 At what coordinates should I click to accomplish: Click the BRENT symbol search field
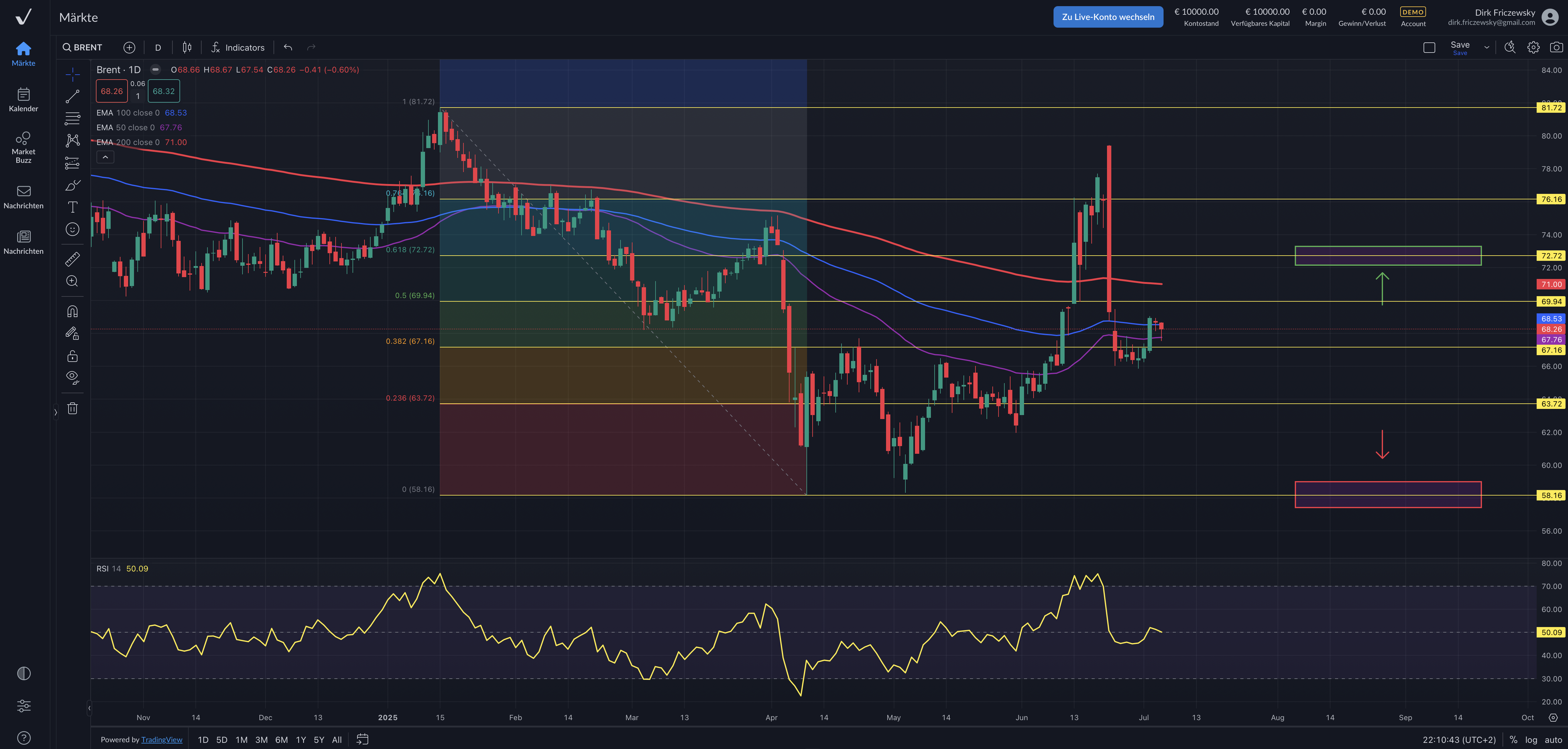pos(82,47)
